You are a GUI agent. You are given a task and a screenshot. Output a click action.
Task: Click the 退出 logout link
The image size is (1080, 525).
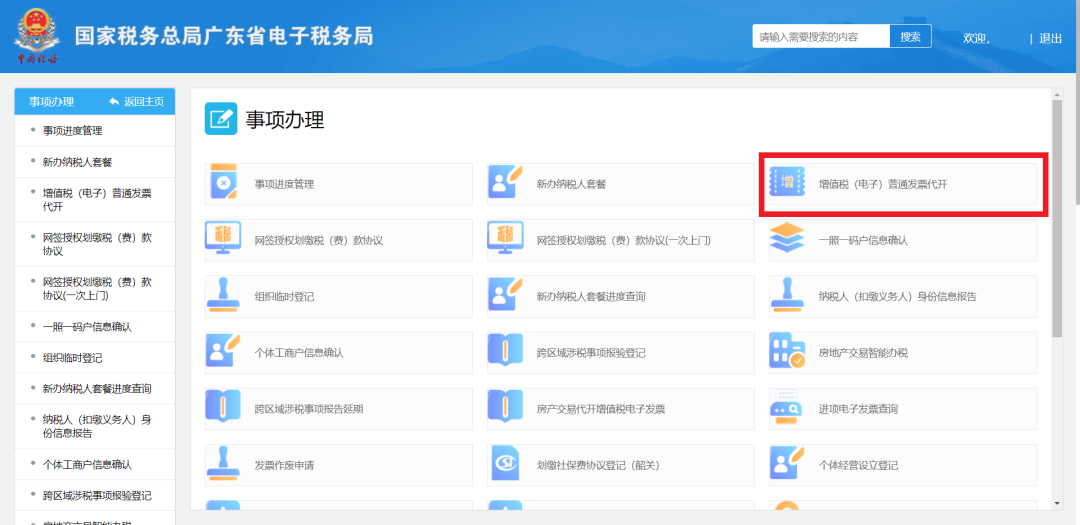point(1050,38)
